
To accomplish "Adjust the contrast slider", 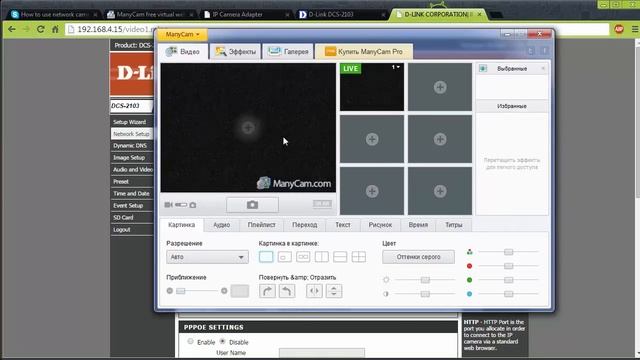I will [424, 294].
